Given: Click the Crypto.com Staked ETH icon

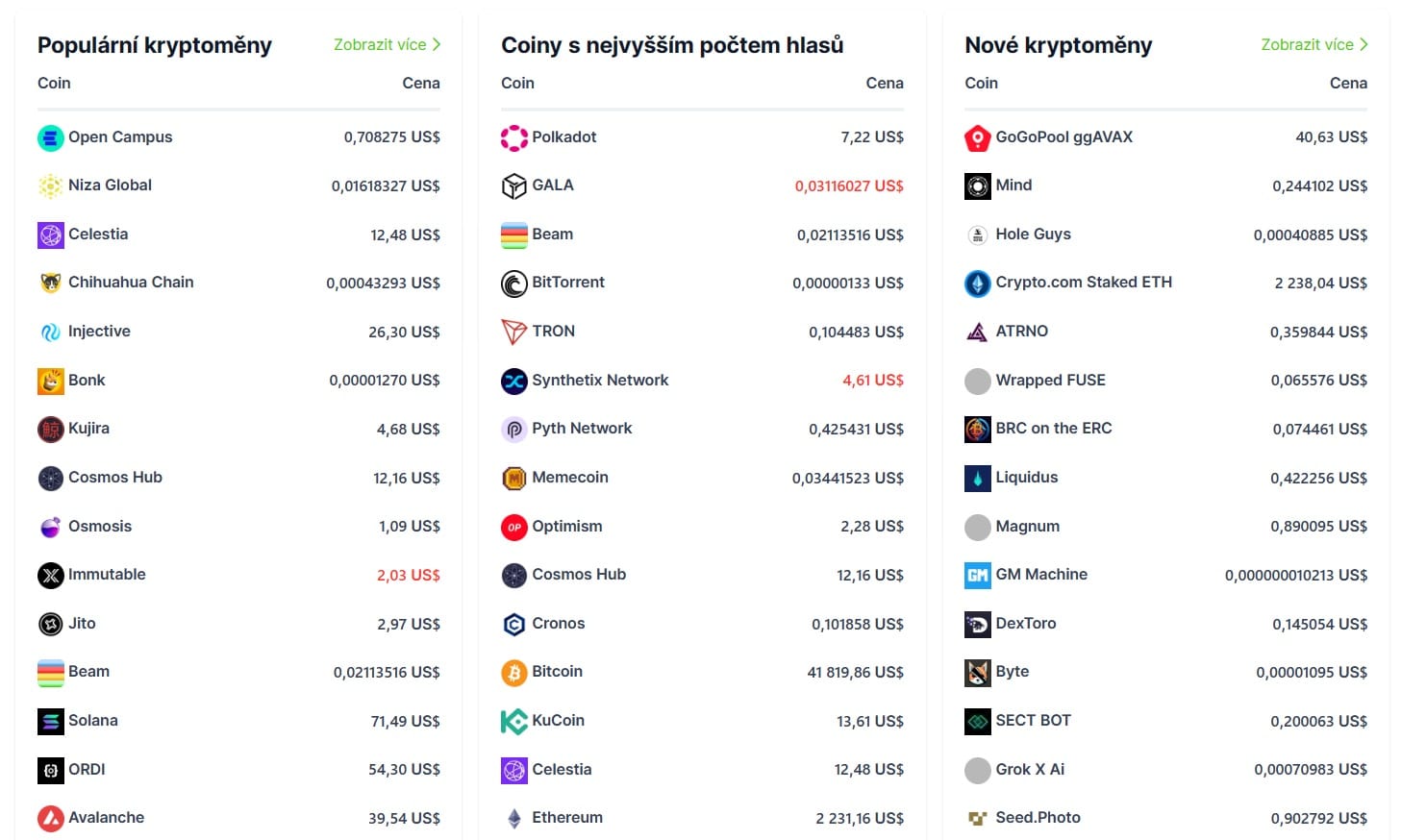Looking at the screenshot, I should pos(978,283).
